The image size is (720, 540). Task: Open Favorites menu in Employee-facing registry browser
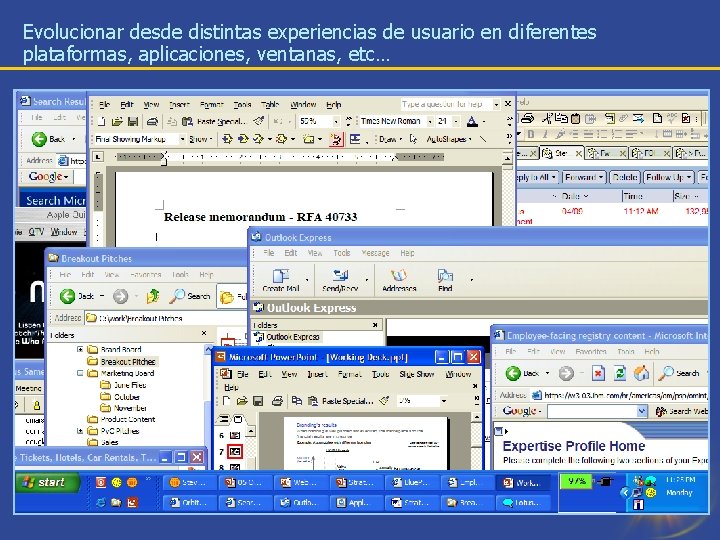point(591,352)
